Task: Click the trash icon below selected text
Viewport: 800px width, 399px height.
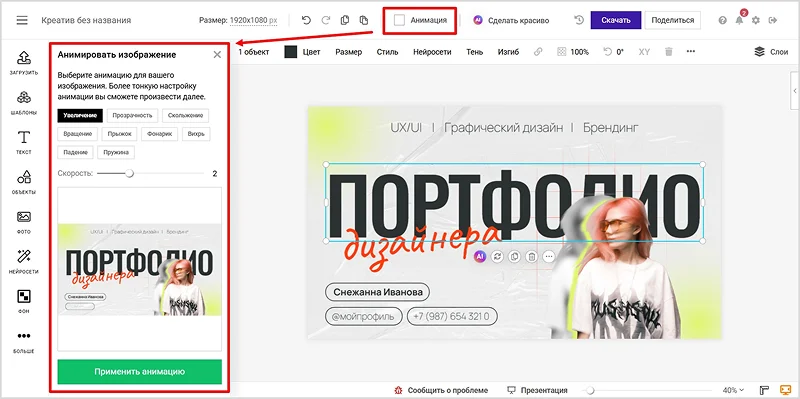Action: 531,257
